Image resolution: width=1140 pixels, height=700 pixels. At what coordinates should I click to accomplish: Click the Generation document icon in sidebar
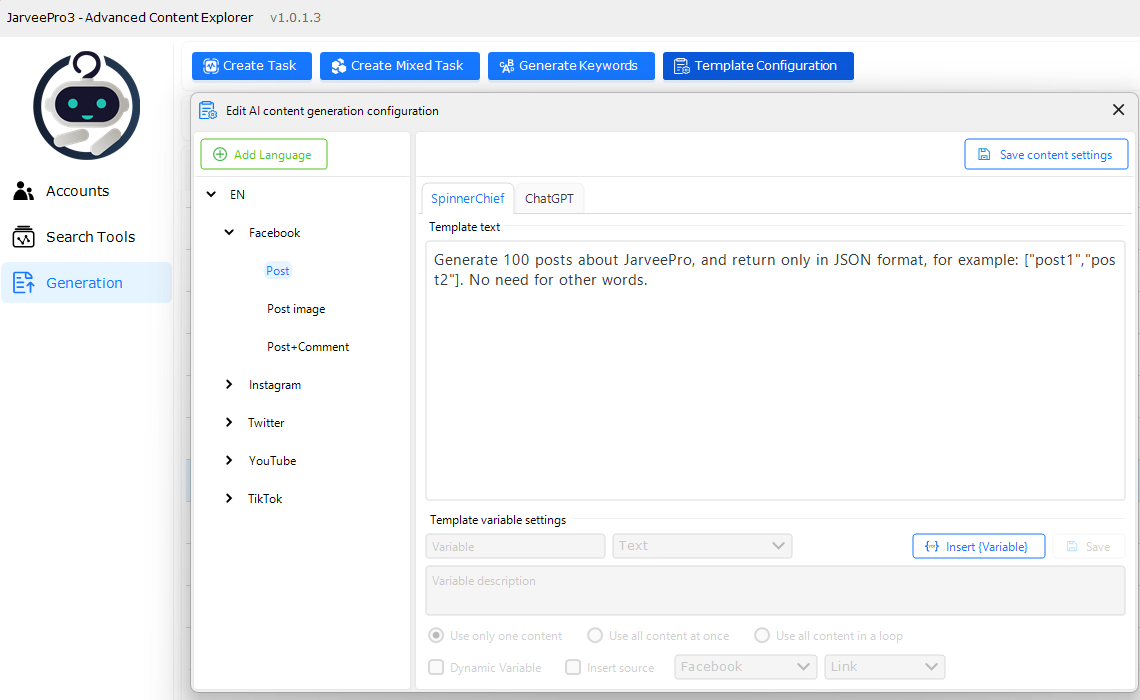coord(23,283)
